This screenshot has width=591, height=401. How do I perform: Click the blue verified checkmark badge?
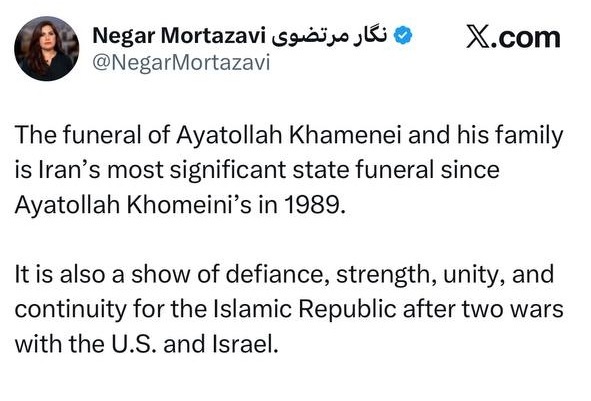pos(403,36)
